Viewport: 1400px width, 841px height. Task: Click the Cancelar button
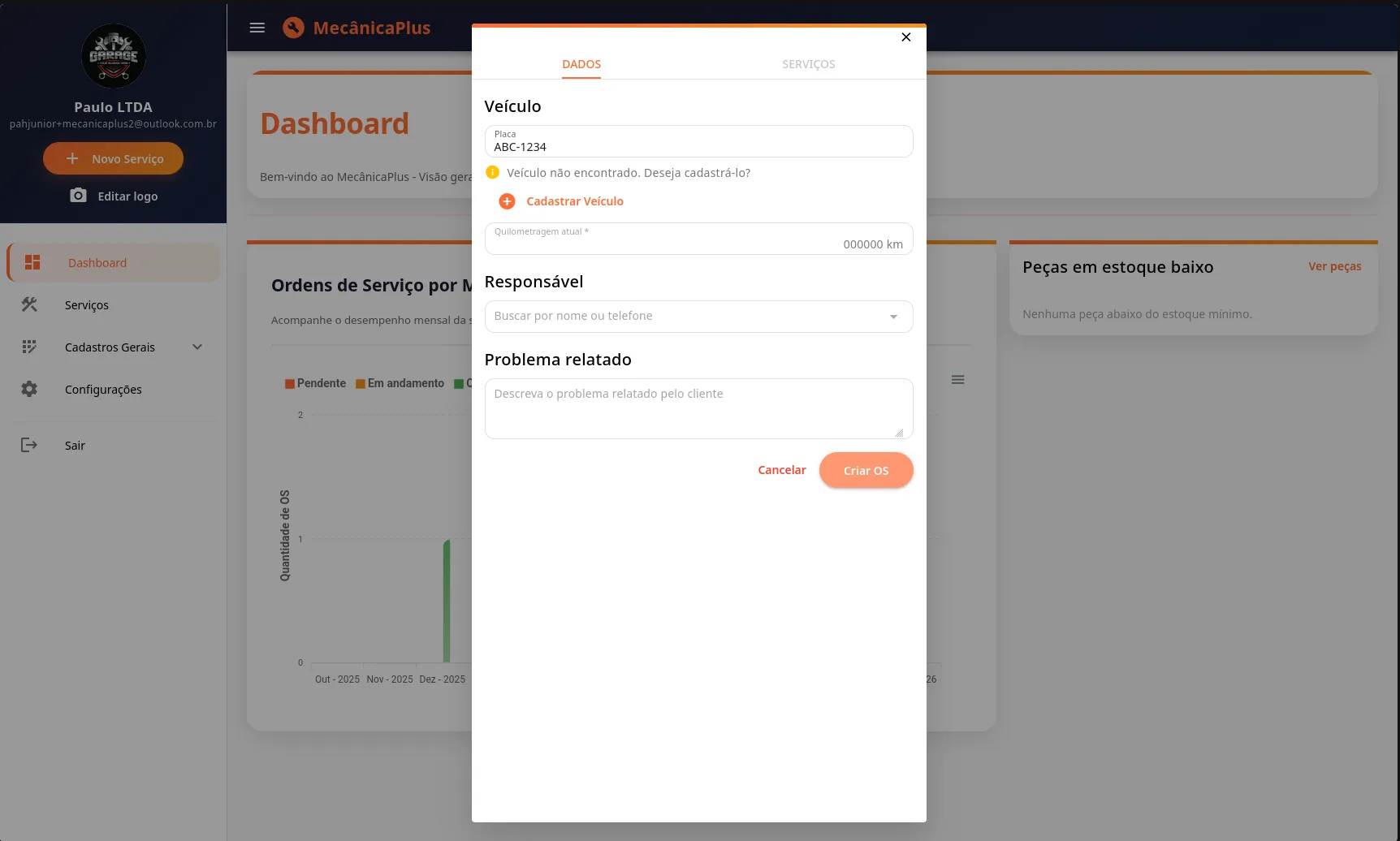click(x=782, y=470)
